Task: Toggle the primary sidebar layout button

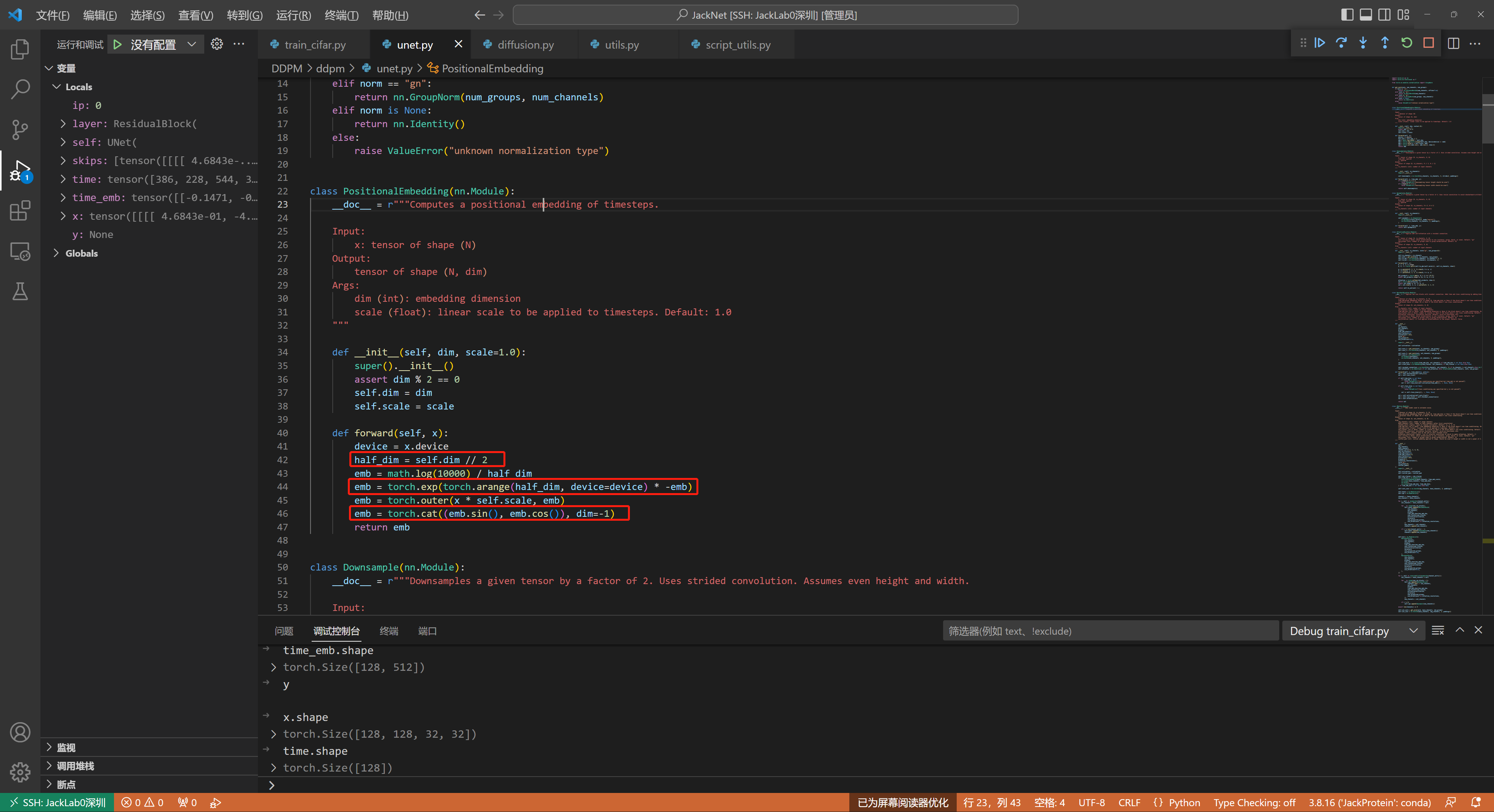Action: pyautogui.click(x=1347, y=14)
